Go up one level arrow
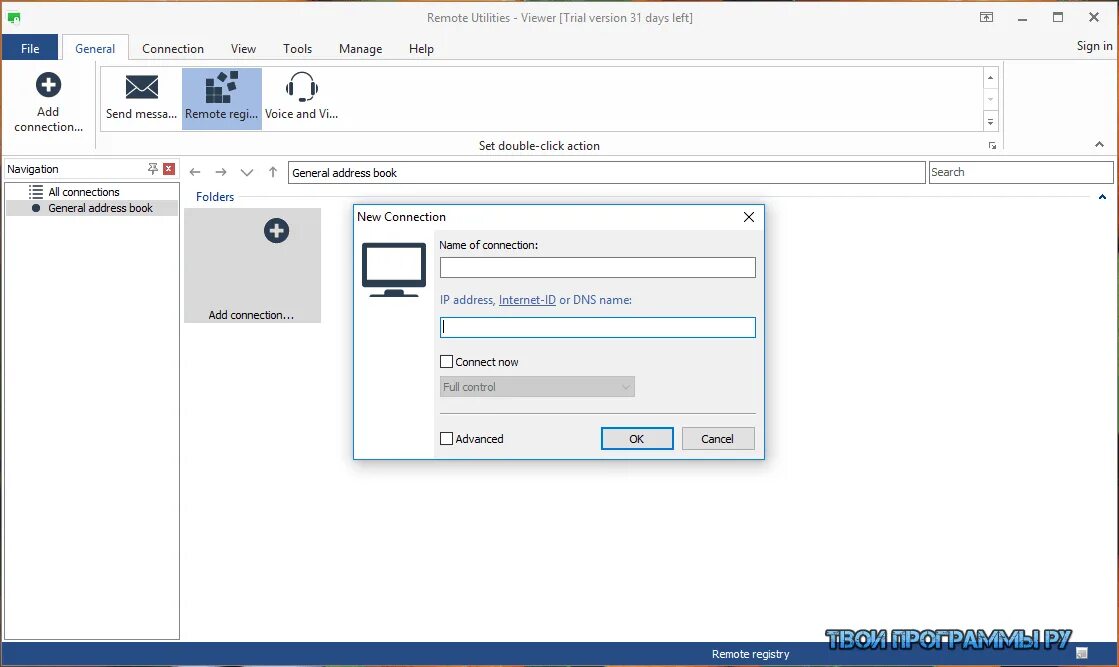 [x=273, y=172]
